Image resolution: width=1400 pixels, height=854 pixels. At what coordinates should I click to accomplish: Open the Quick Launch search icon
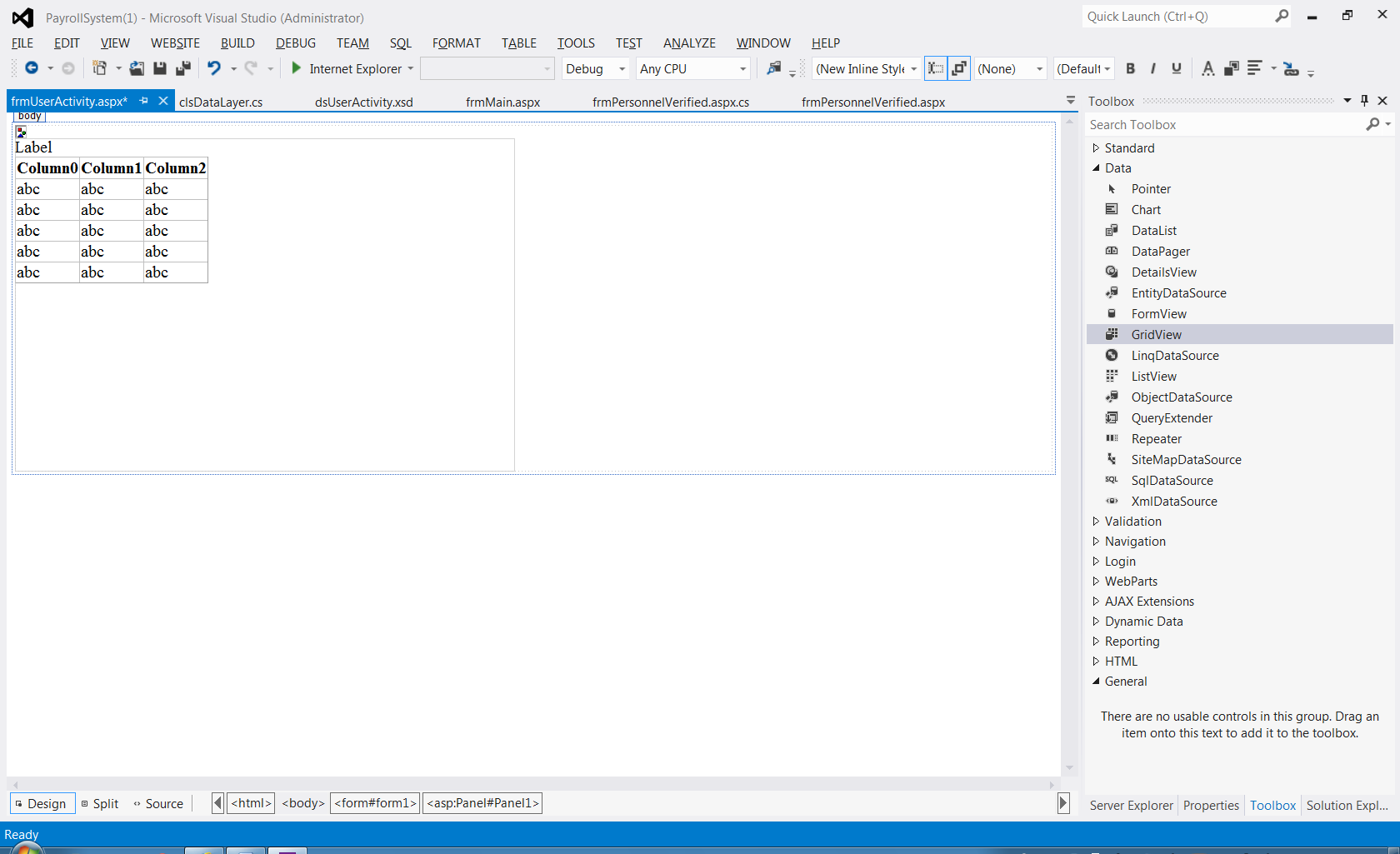coord(1282,16)
